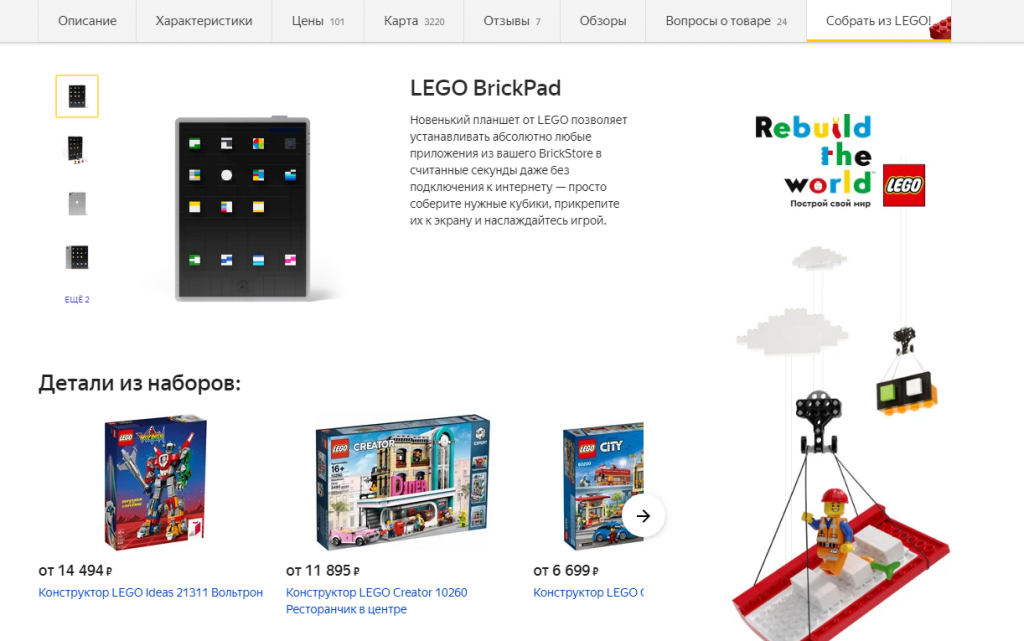Switch to the Характеристики tab
This screenshot has width=1024, height=641.
pyautogui.click(x=204, y=21)
